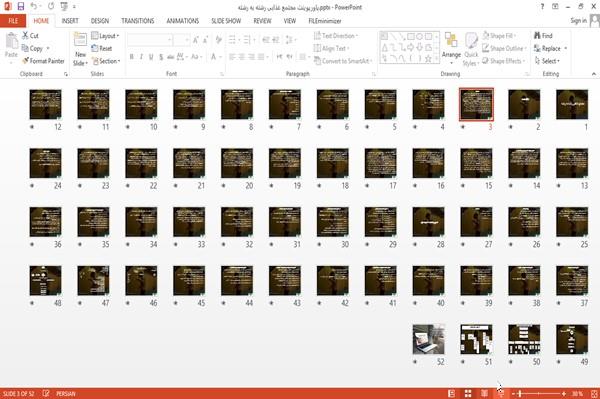Viewport: 600px width, 399px height.
Task: Switch to the SLIDE SHOW tab
Action: pyautogui.click(x=226, y=21)
